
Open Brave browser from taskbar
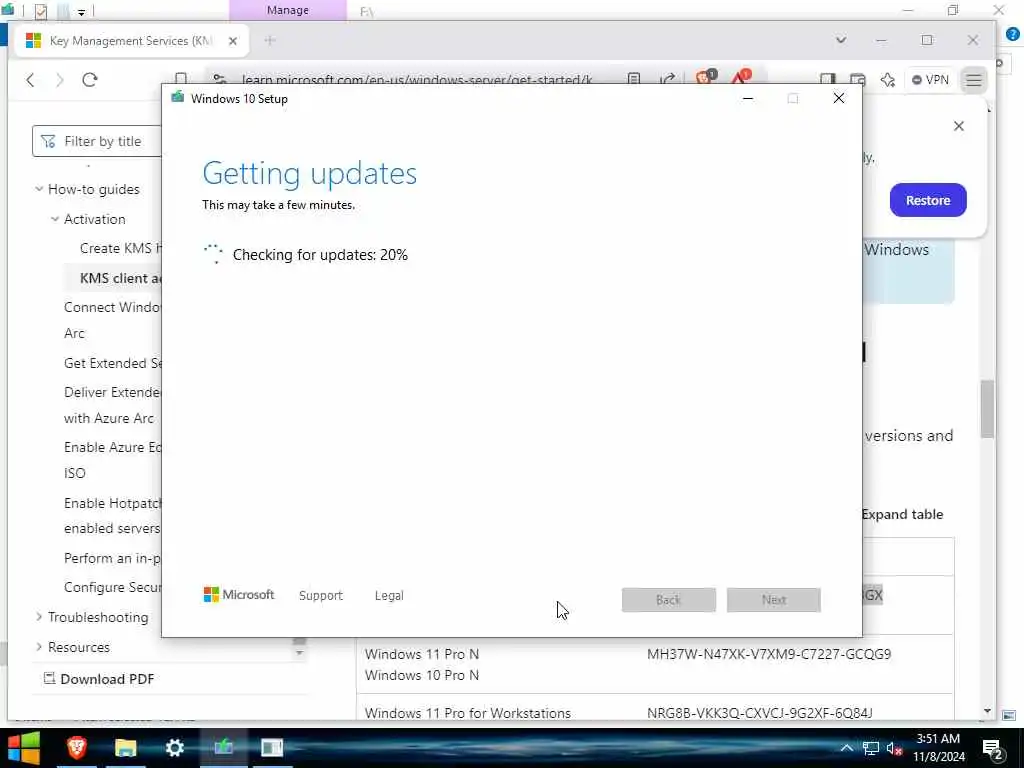(x=76, y=748)
